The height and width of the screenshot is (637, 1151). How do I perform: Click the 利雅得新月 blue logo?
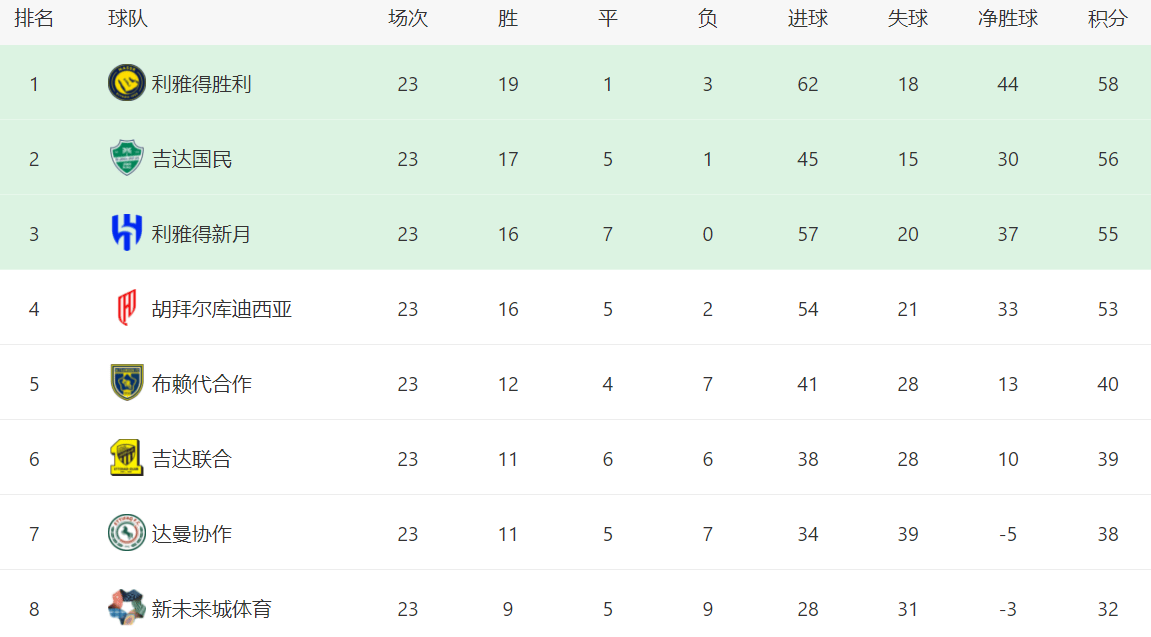[126, 233]
